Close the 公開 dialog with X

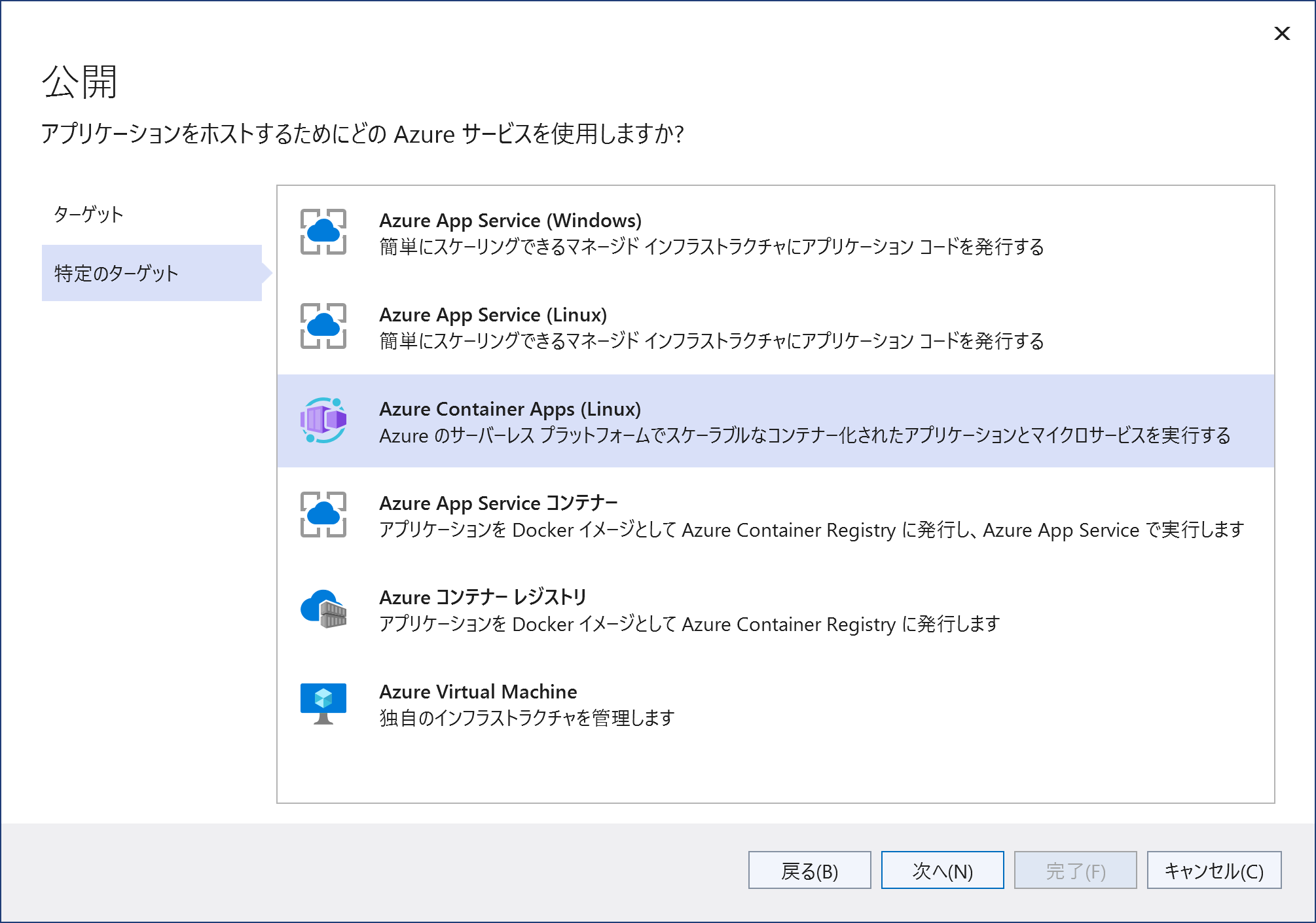coord(1282,33)
